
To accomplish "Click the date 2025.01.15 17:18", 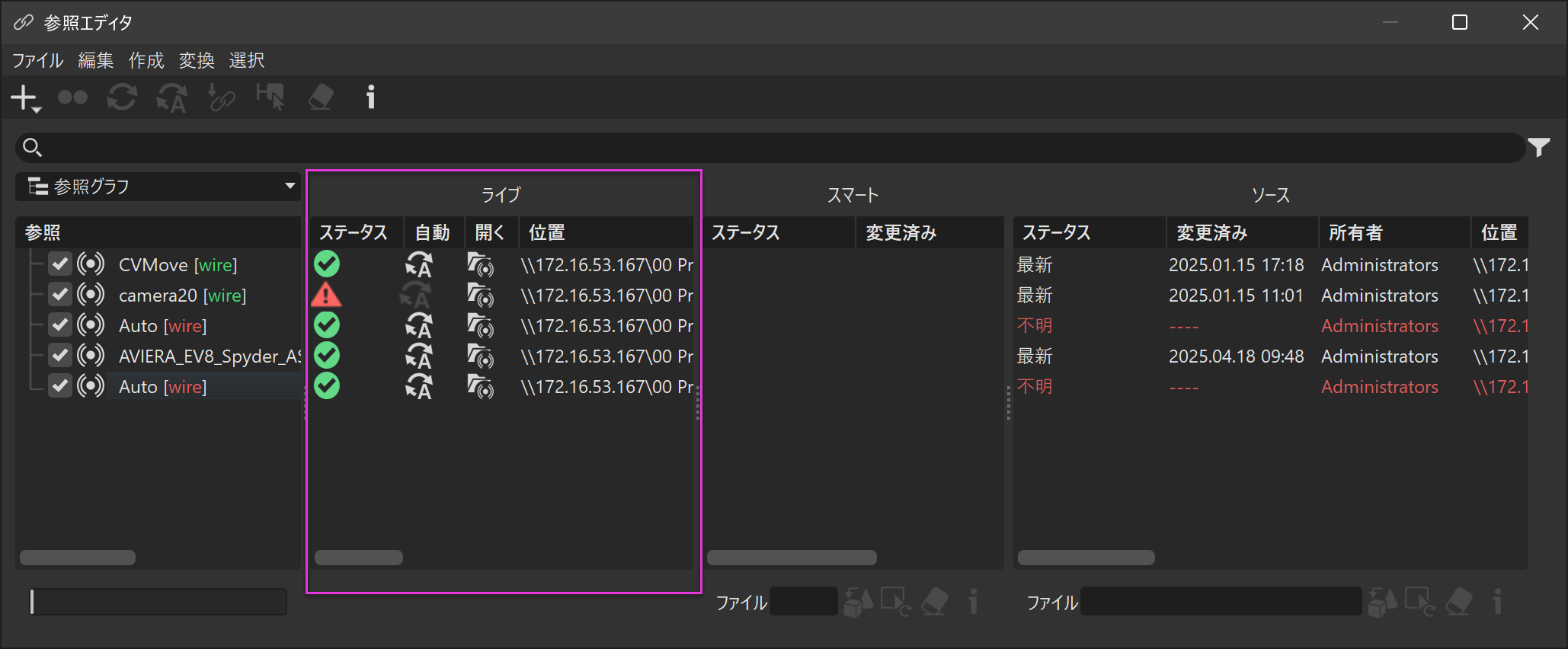I will tap(1236, 264).
